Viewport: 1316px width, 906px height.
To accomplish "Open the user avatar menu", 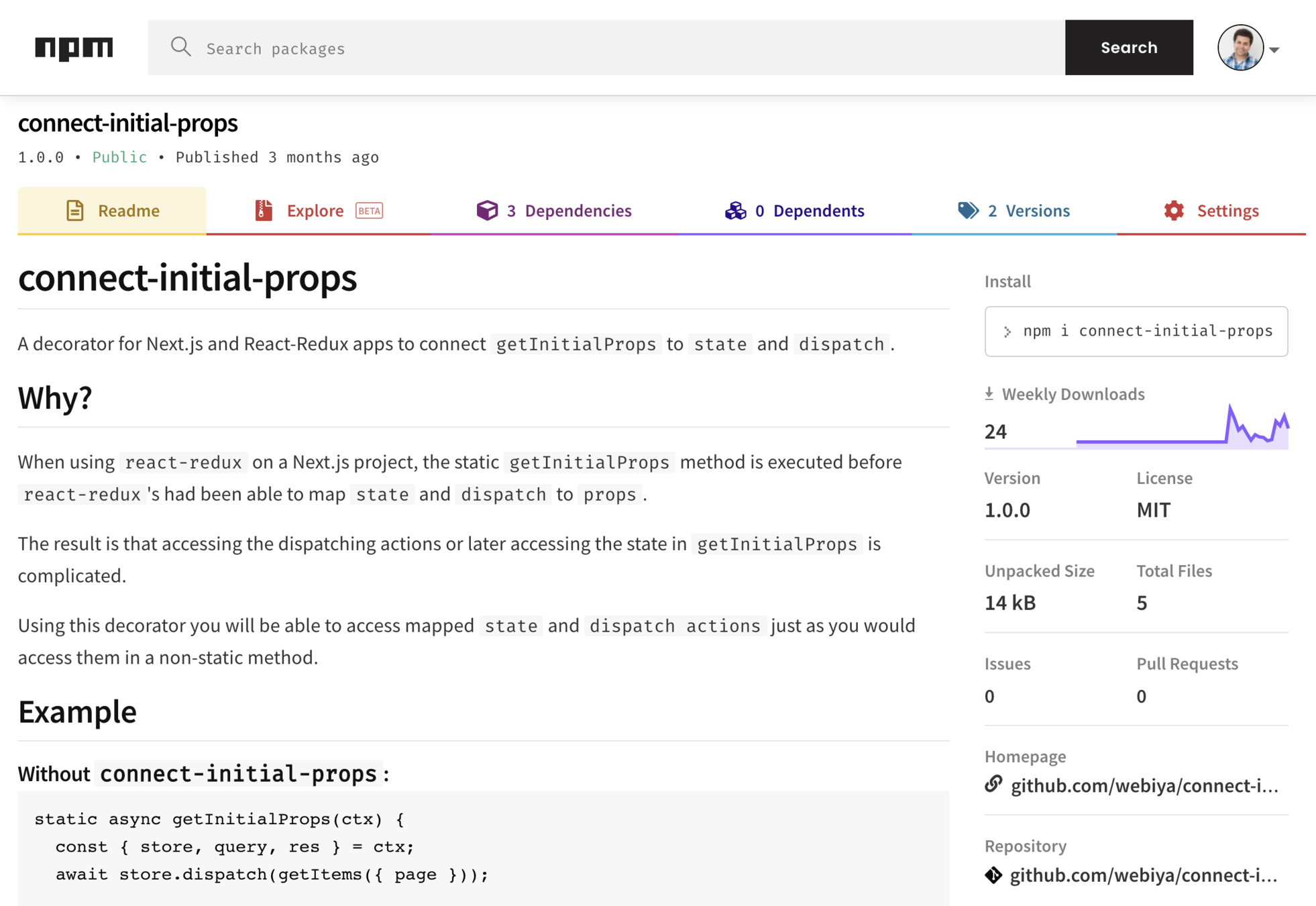I will click(1240, 48).
